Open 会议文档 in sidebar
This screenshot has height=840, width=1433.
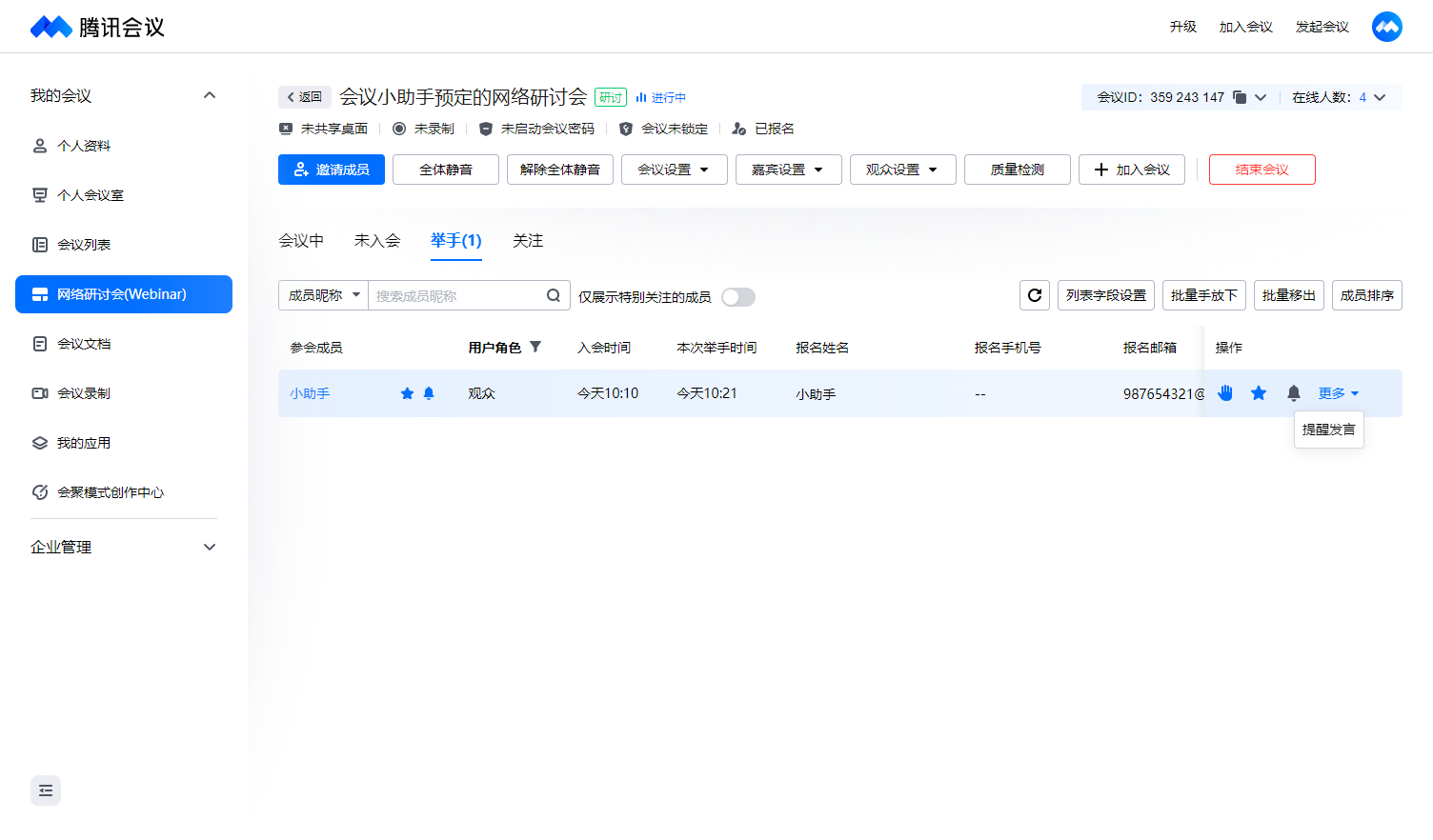click(124, 344)
